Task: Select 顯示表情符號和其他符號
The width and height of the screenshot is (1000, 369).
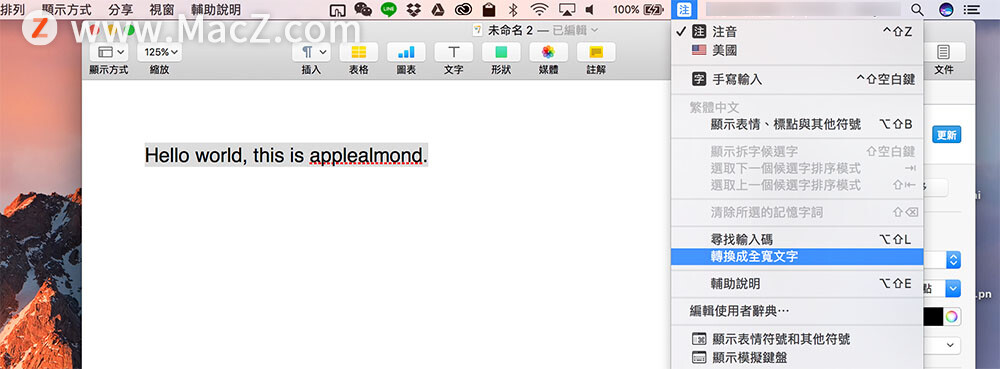Action: [797, 340]
